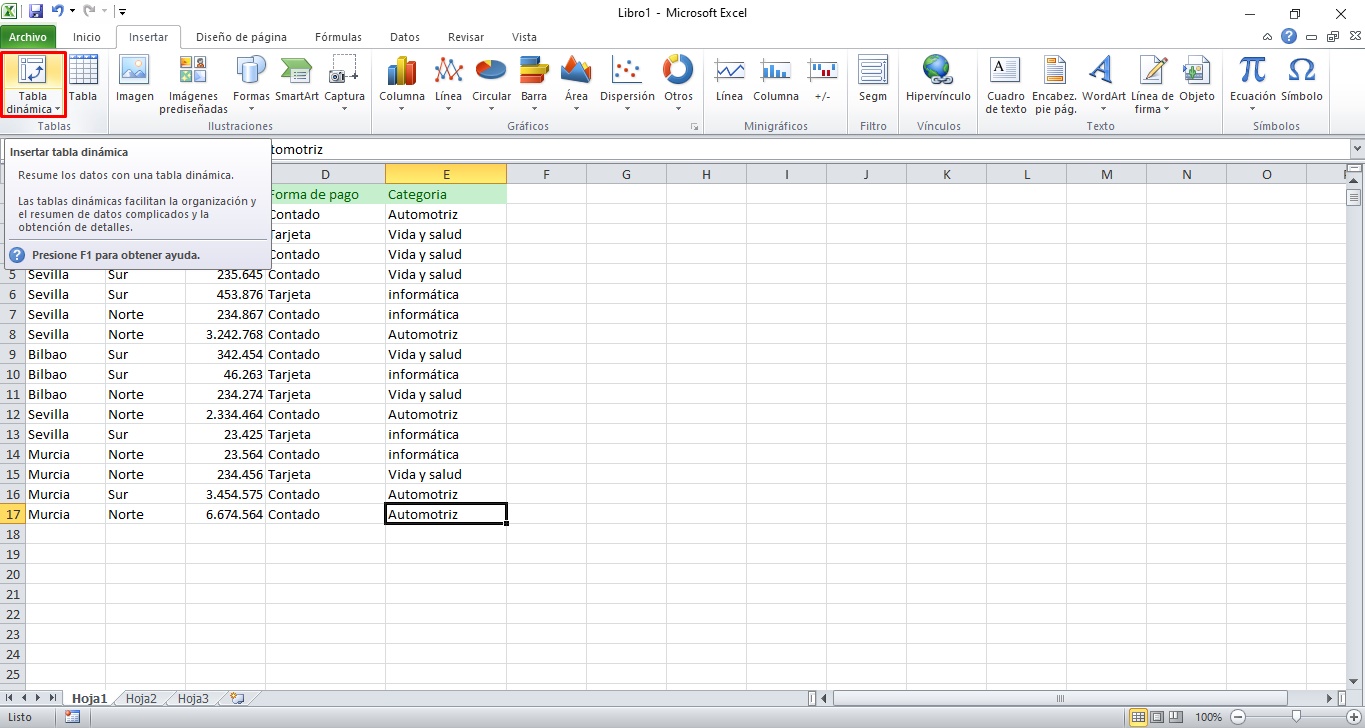
Task: Open the Captura screenshot tool
Action: tap(344, 85)
